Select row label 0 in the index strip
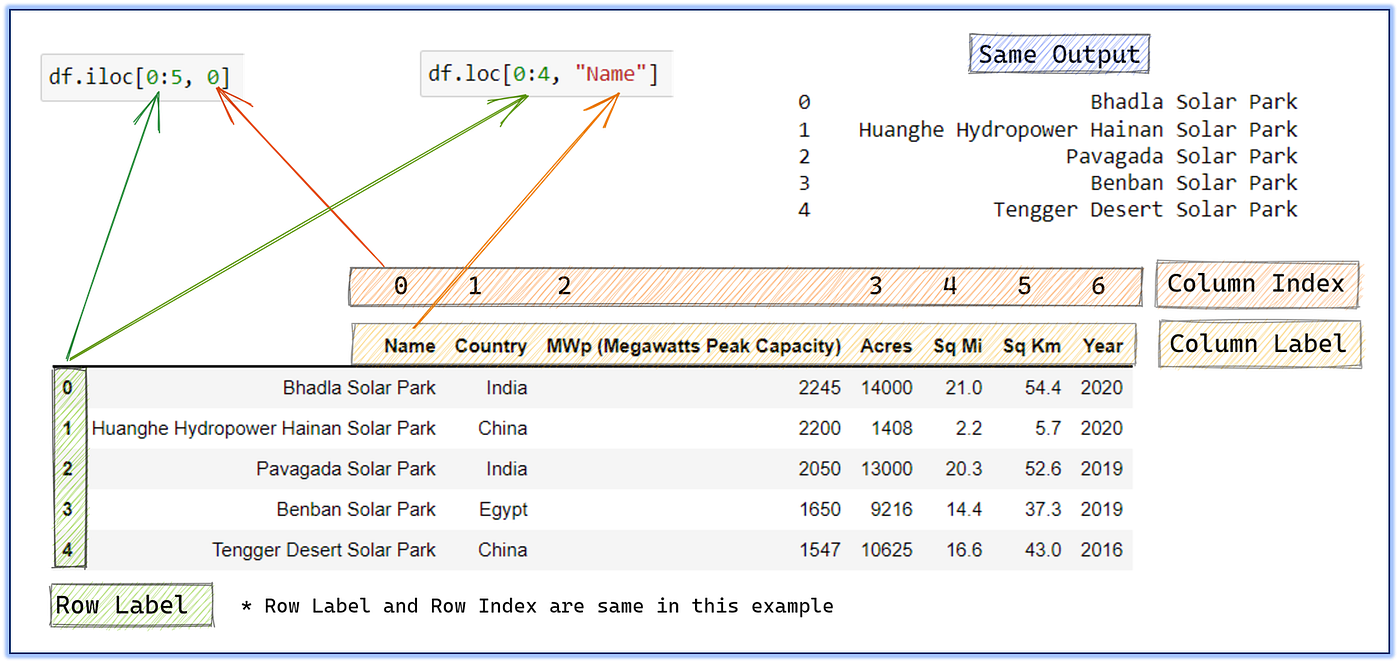1400x663 pixels. point(68,387)
